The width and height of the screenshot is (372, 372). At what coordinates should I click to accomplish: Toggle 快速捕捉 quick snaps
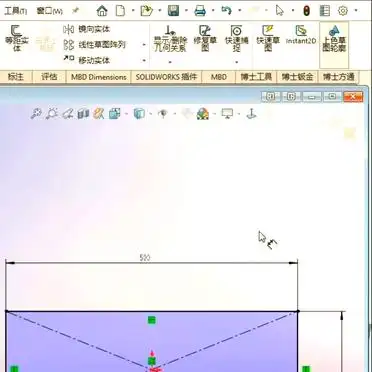click(237, 39)
